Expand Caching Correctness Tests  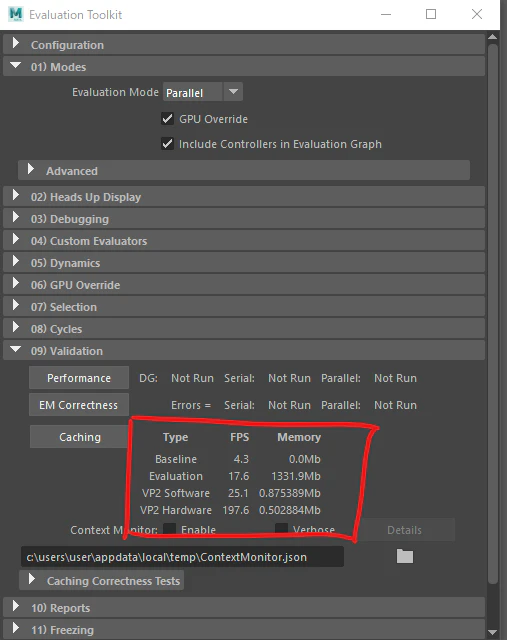click(x=101, y=580)
